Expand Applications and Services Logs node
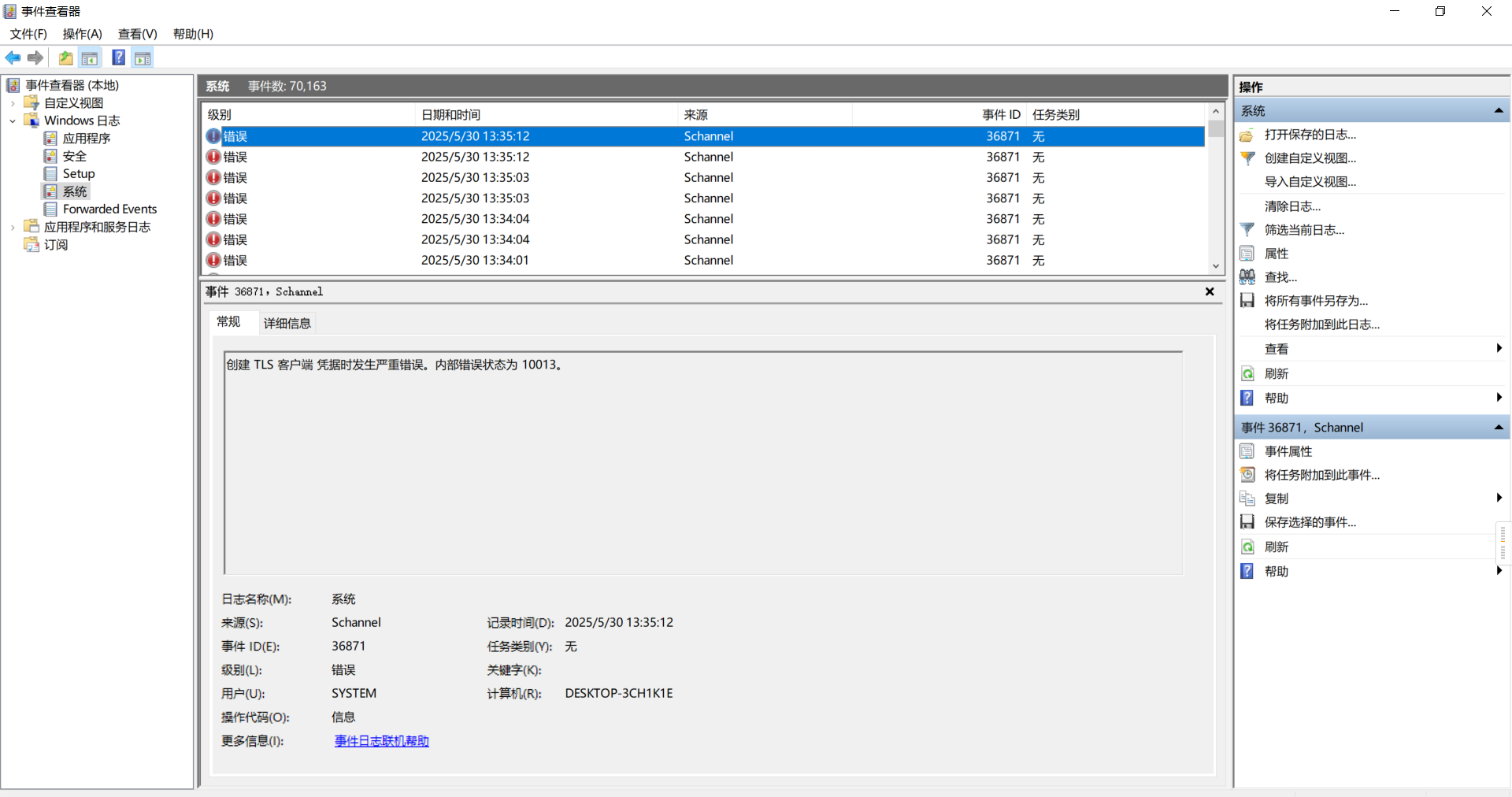This screenshot has height=797, width=1512. pos(13,228)
